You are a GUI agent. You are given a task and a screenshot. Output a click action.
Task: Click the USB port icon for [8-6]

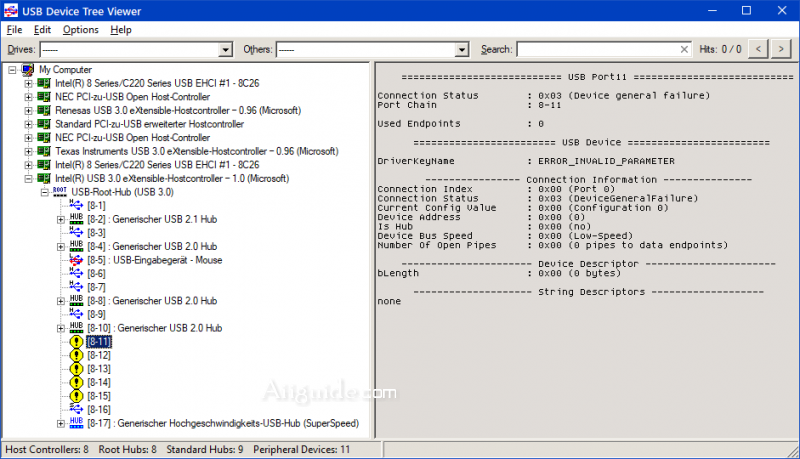pos(76,273)
